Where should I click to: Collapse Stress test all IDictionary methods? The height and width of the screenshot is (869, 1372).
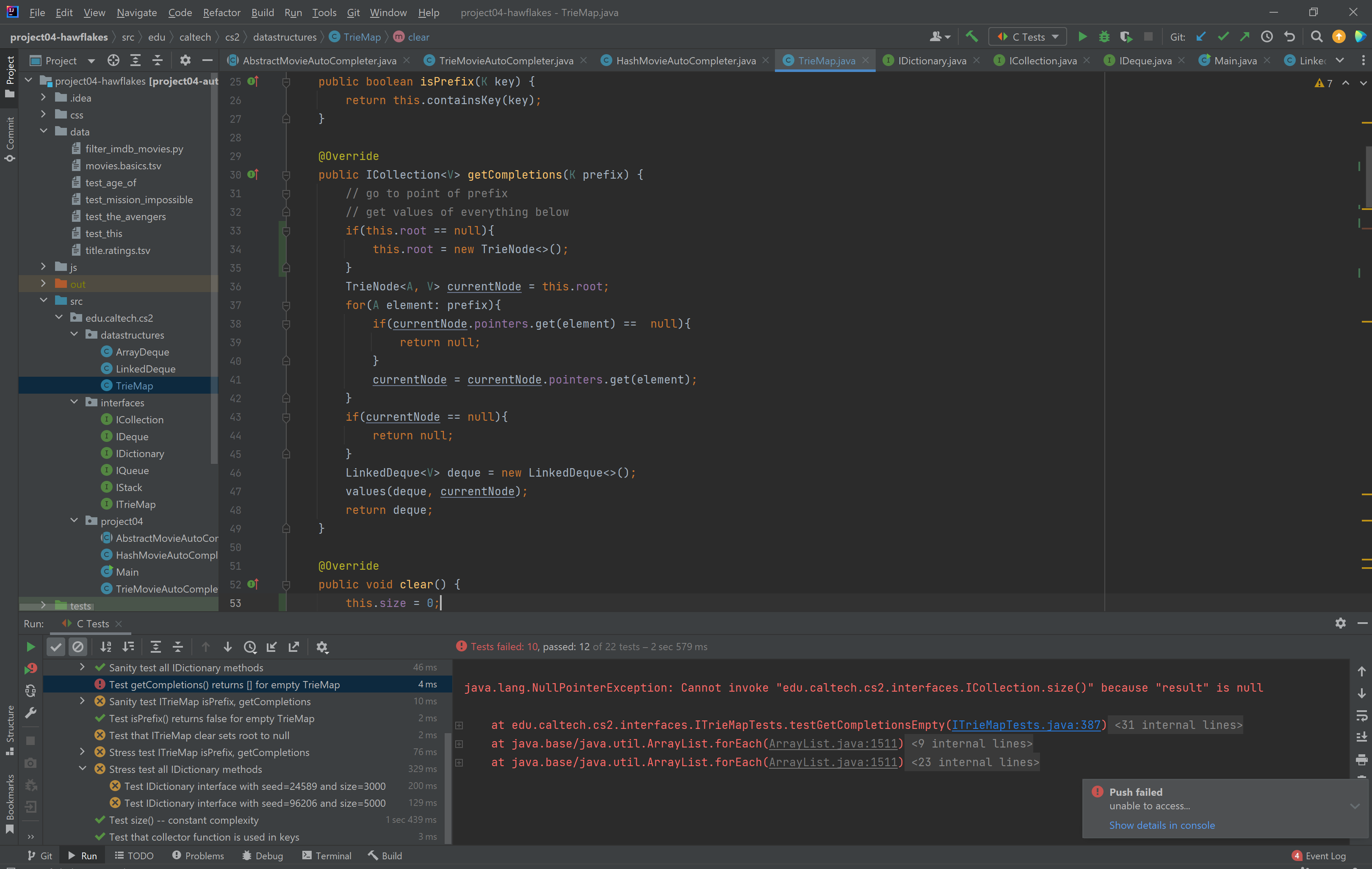(82, 769)
